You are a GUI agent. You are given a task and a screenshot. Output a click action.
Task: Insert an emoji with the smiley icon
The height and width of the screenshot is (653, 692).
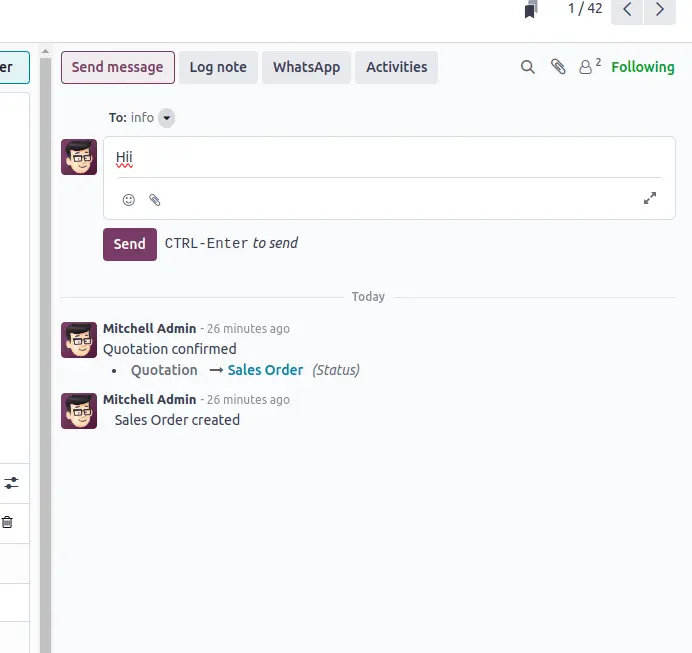[x=128, y=200]
